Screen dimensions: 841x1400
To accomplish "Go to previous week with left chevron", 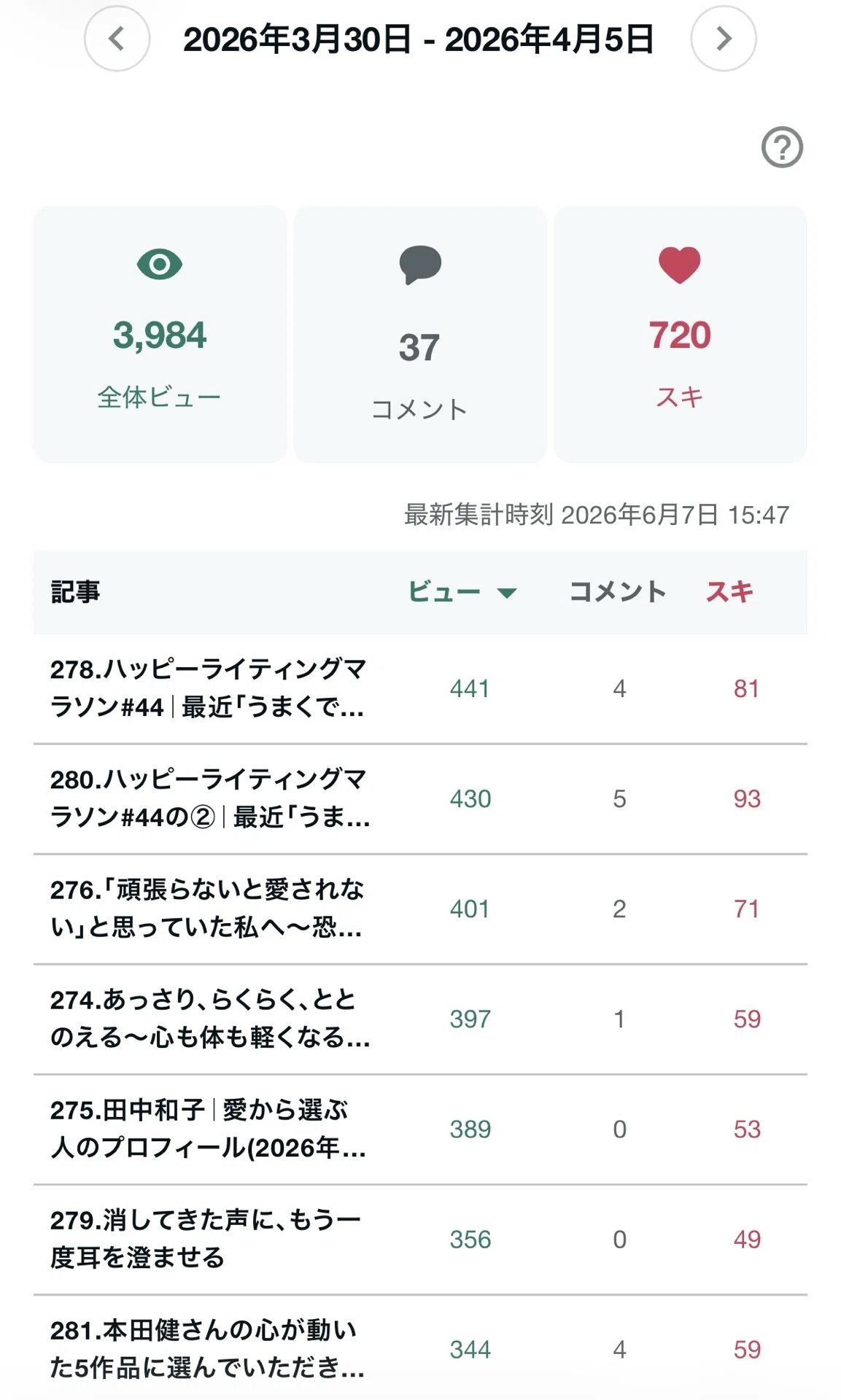I will (x=117, y=38).
